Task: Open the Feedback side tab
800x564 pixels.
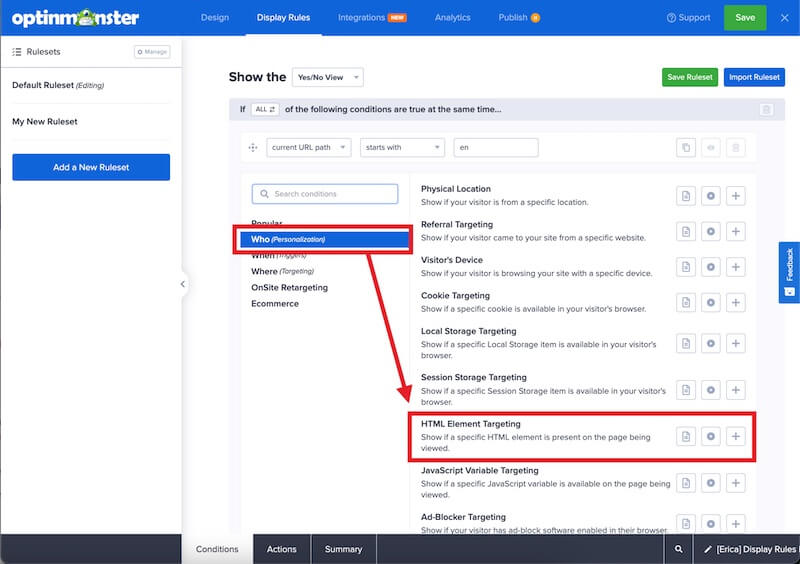Action: (x=789, y=272)
